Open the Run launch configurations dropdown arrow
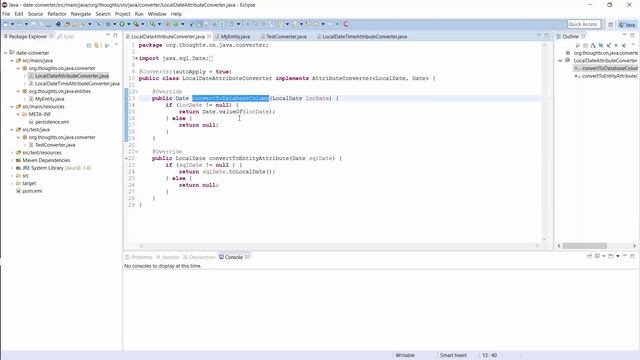This screenshot has height=360, width=640. click(129, 24)
